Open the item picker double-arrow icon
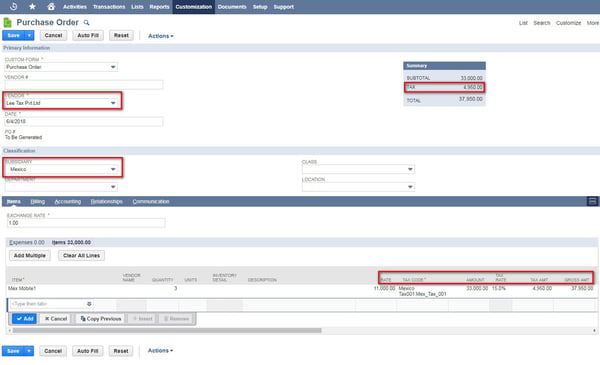 (x=89, y=304)
